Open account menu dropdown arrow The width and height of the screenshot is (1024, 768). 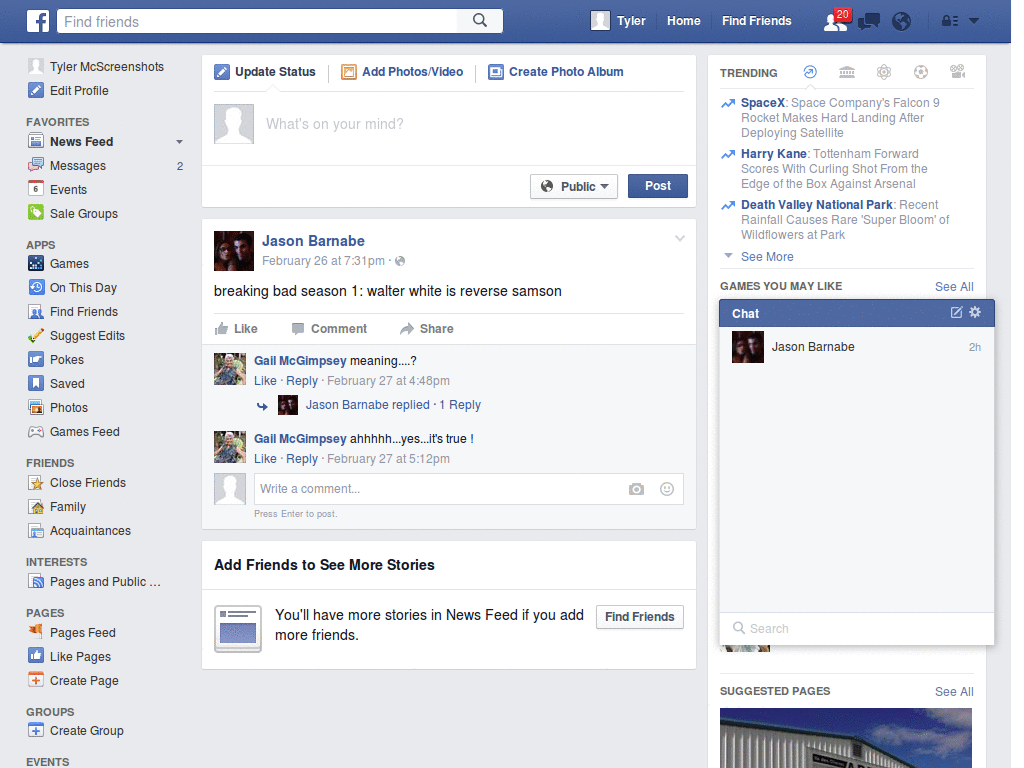974,21
